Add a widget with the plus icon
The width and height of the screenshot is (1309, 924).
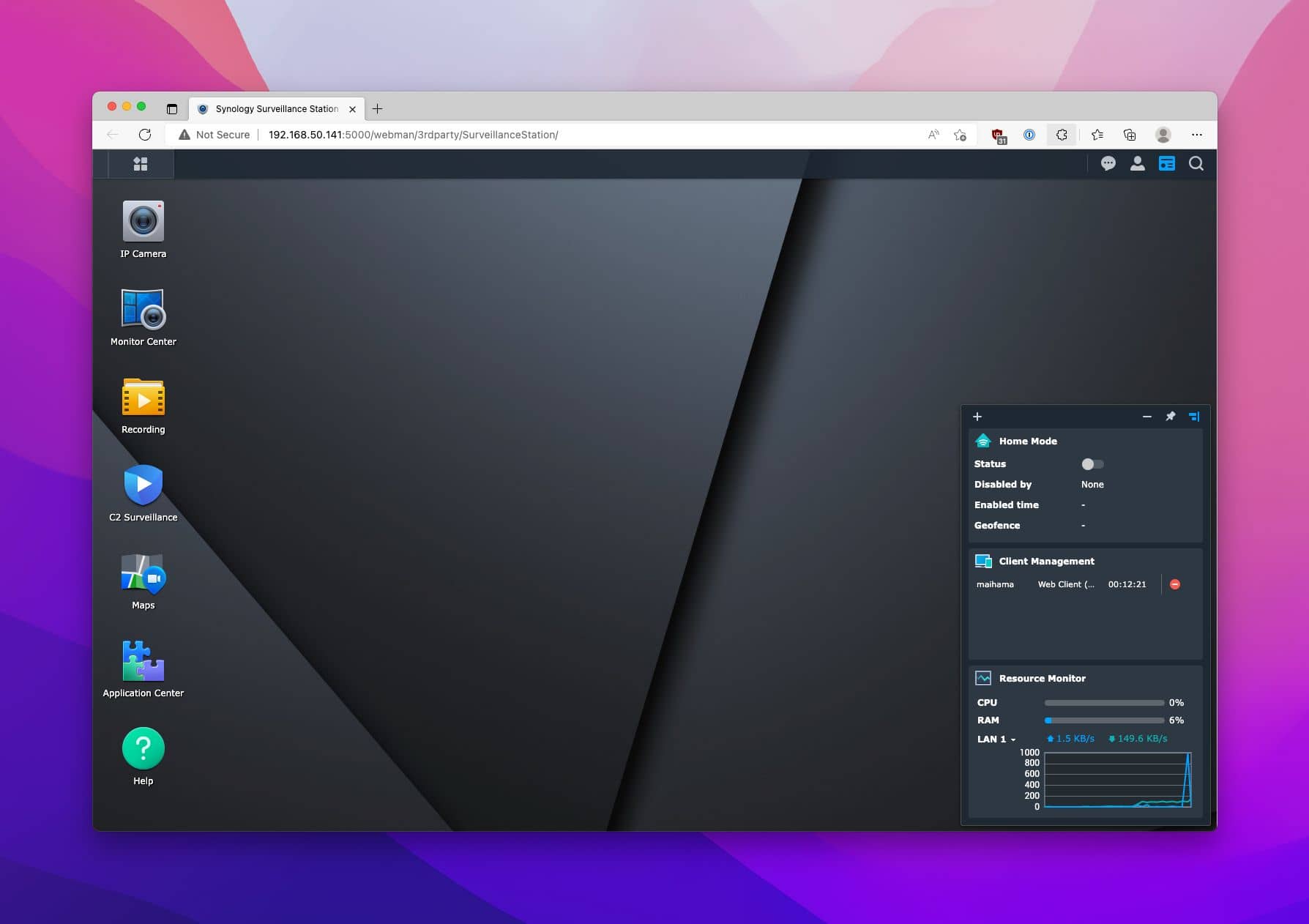(977, 417)
